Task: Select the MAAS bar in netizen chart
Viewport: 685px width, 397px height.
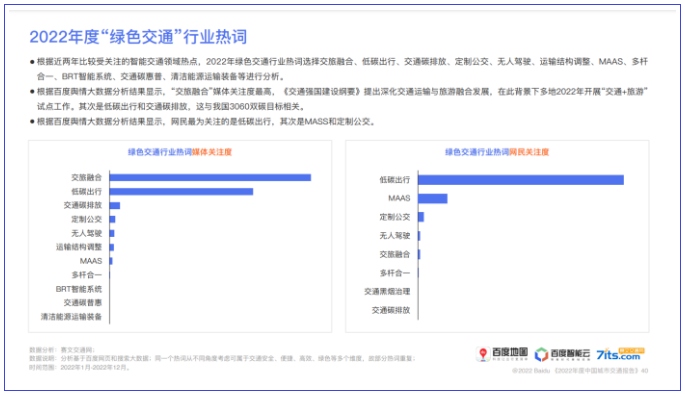Action: pos(432,198)
